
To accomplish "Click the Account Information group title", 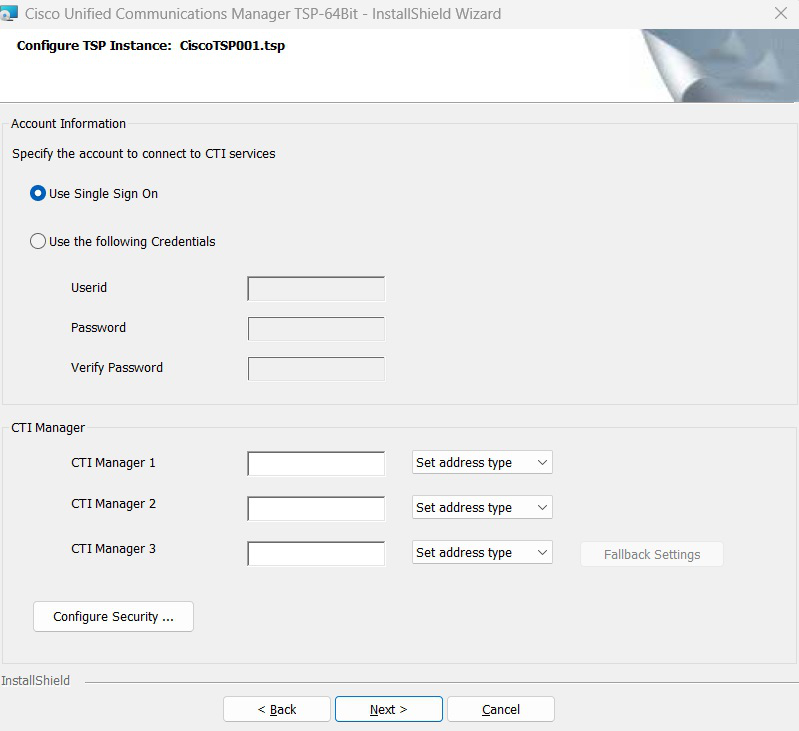I will point(68,124).
